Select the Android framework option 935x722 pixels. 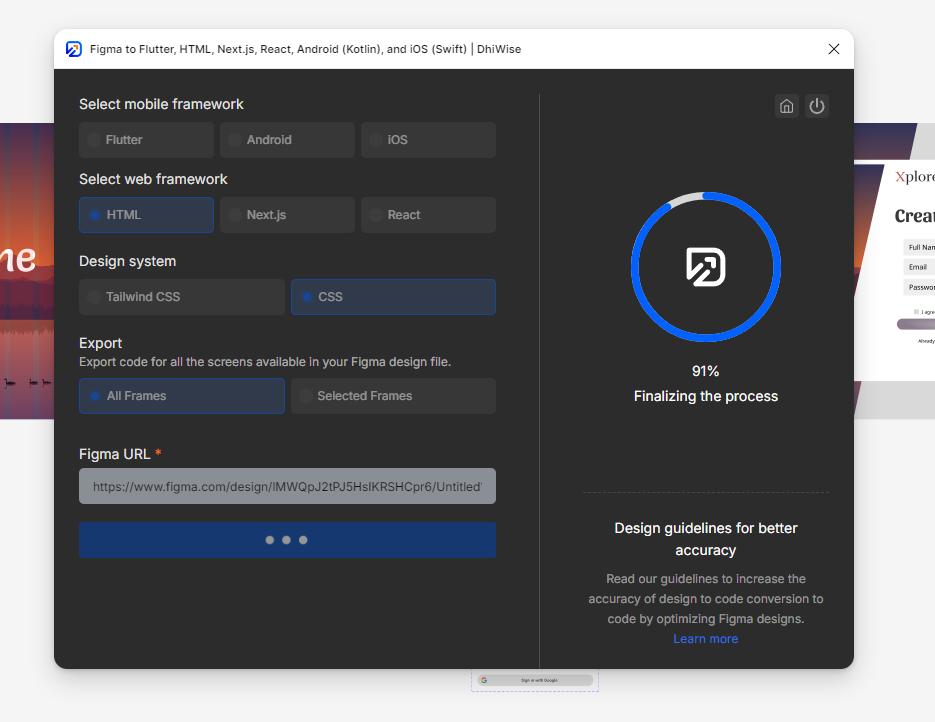tap(287, 140)
